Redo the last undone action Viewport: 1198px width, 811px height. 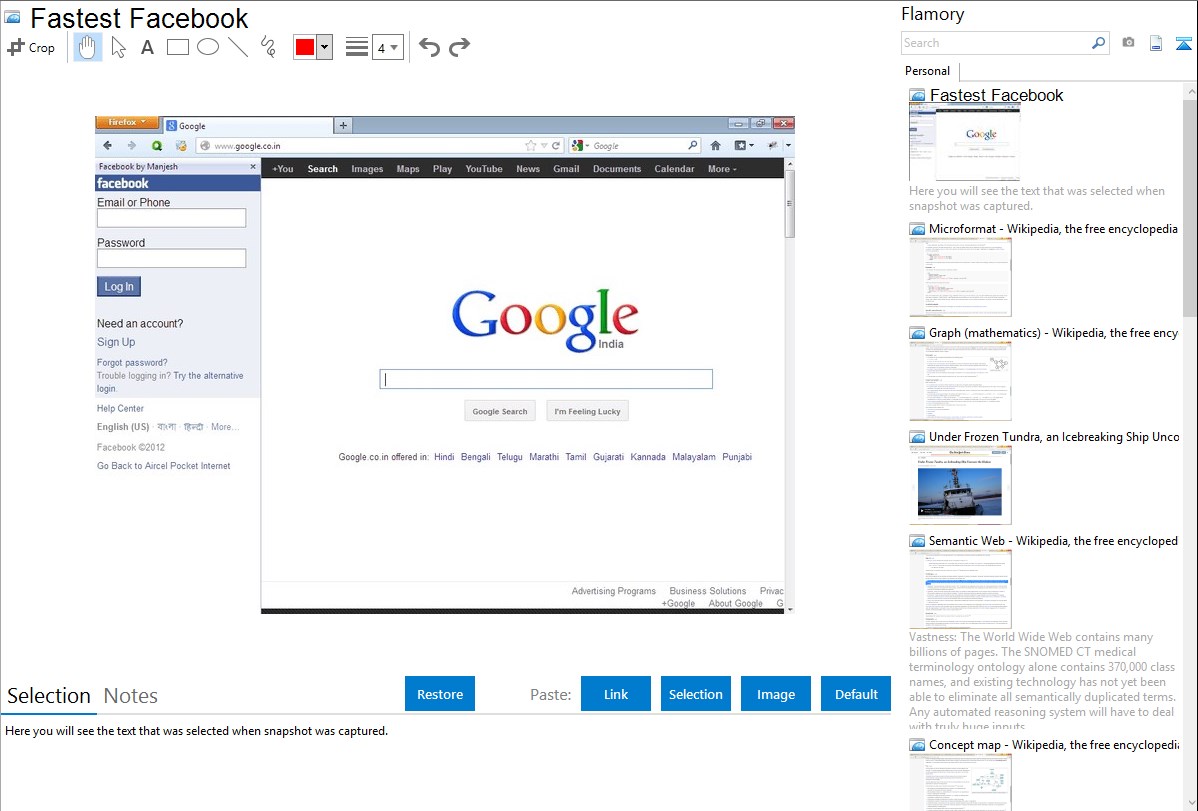point(459,47)
